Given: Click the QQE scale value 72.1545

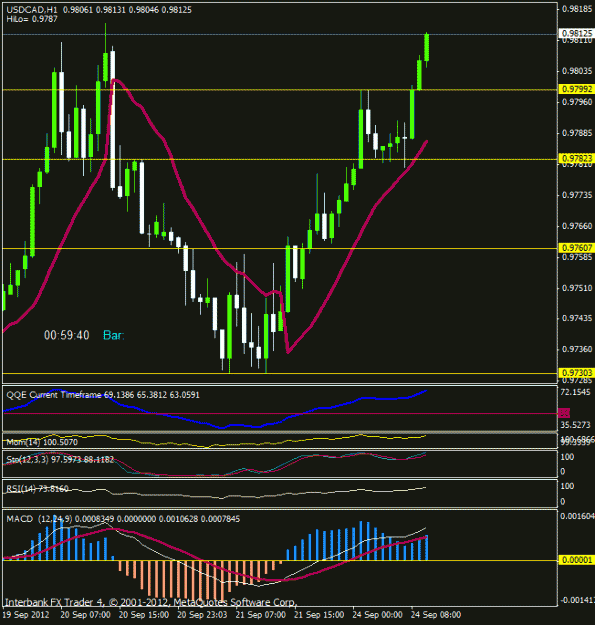Looking at the screenshot, I should [x=575, y=392].
